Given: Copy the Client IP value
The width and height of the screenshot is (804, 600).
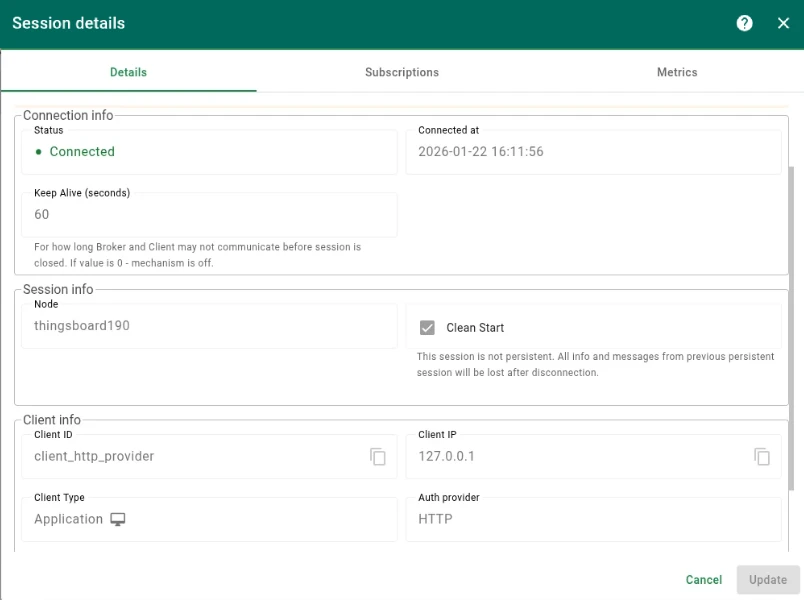Looking at the screenshot, I should (762, 456).
